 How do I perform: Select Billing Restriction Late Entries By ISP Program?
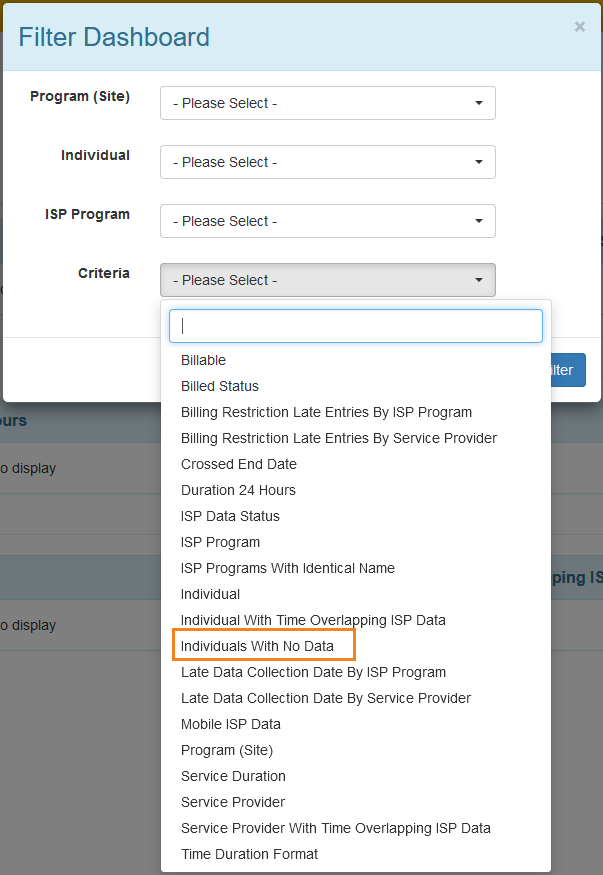(326, 412)
